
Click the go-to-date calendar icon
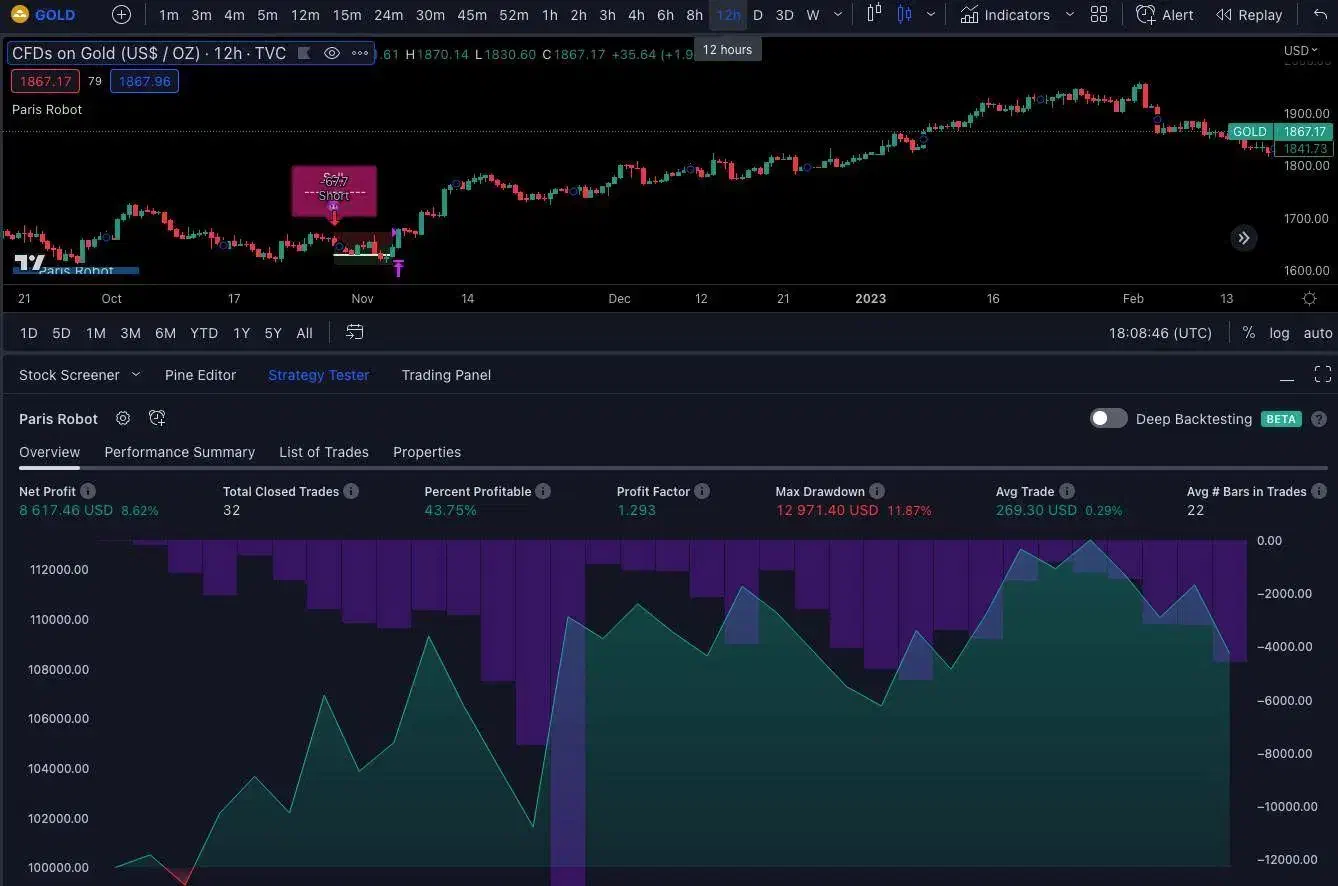[355, 333]
